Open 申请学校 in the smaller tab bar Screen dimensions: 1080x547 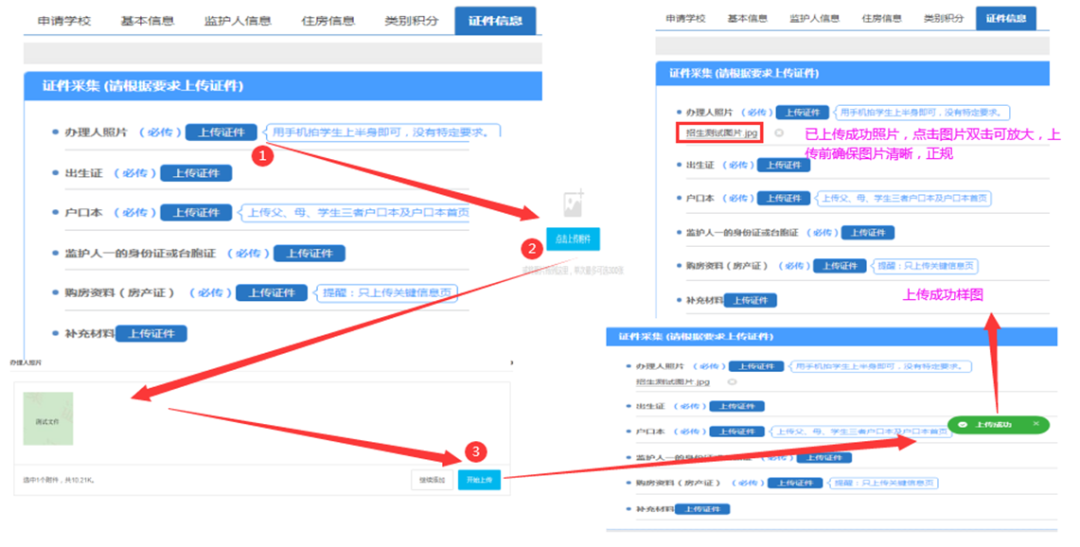tap(685, 19)
